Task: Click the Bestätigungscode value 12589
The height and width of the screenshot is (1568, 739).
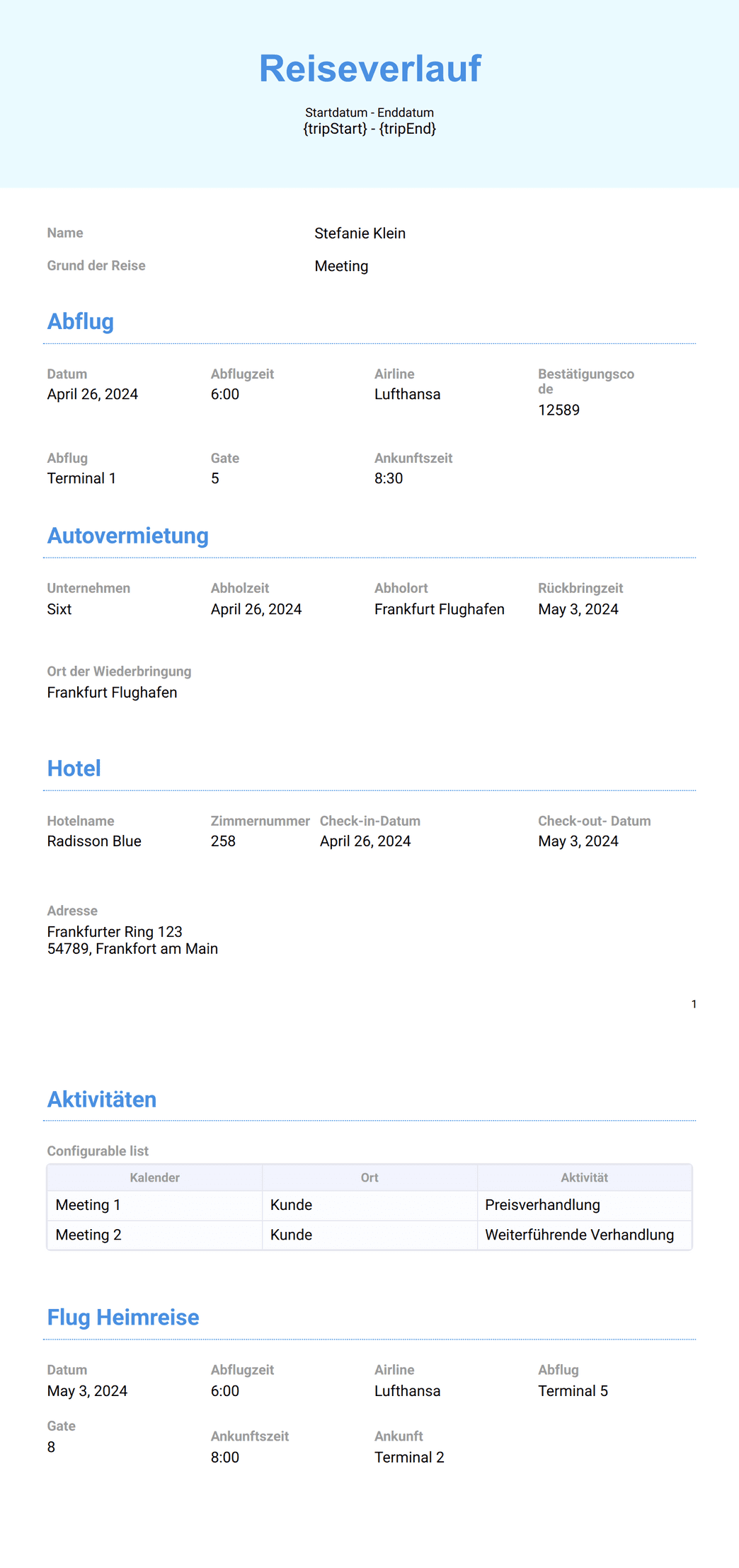Action: click(558, 410)
